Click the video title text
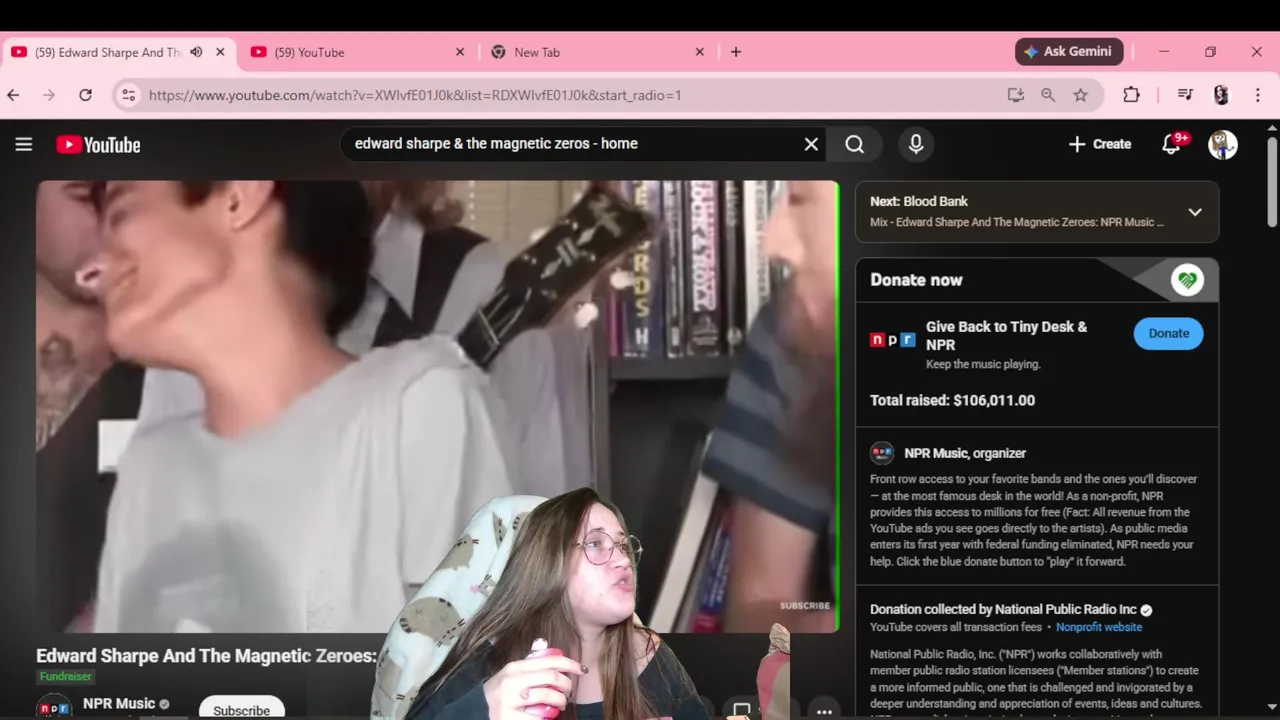 coord(206,656)
